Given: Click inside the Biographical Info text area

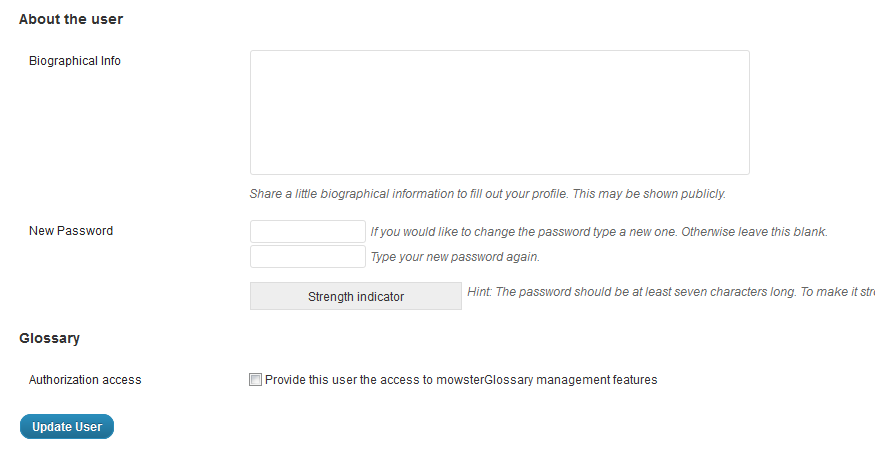Looking at the screenshot, I should click(499, 112).
